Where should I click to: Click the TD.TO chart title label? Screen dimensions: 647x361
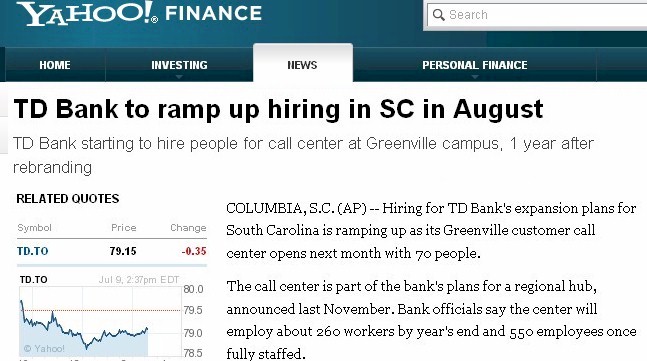point(33,280)
